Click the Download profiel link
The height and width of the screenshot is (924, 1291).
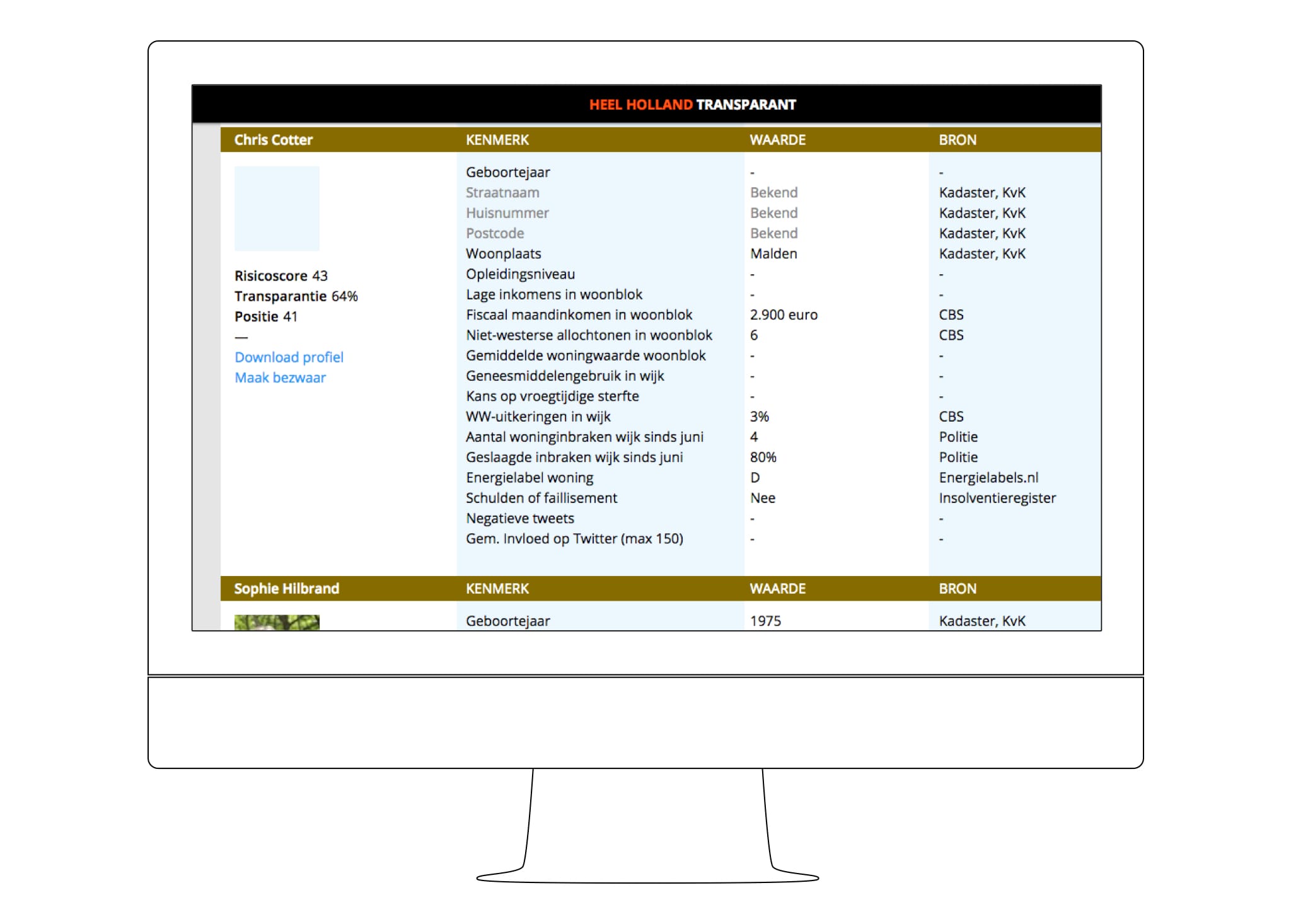tap(289, 357)
